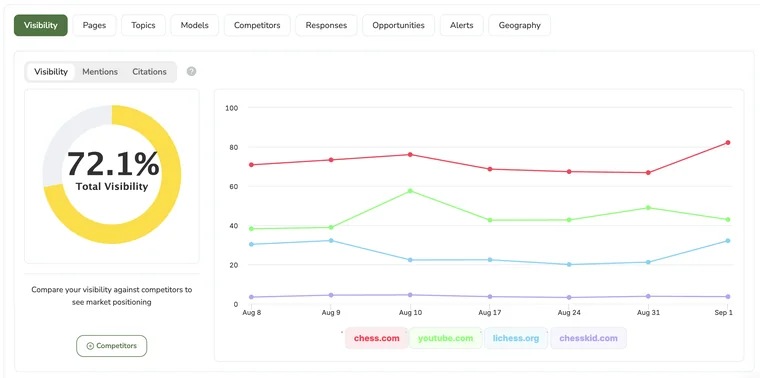Click chesskid.com data point at Aug 8

tap(251, 297)
